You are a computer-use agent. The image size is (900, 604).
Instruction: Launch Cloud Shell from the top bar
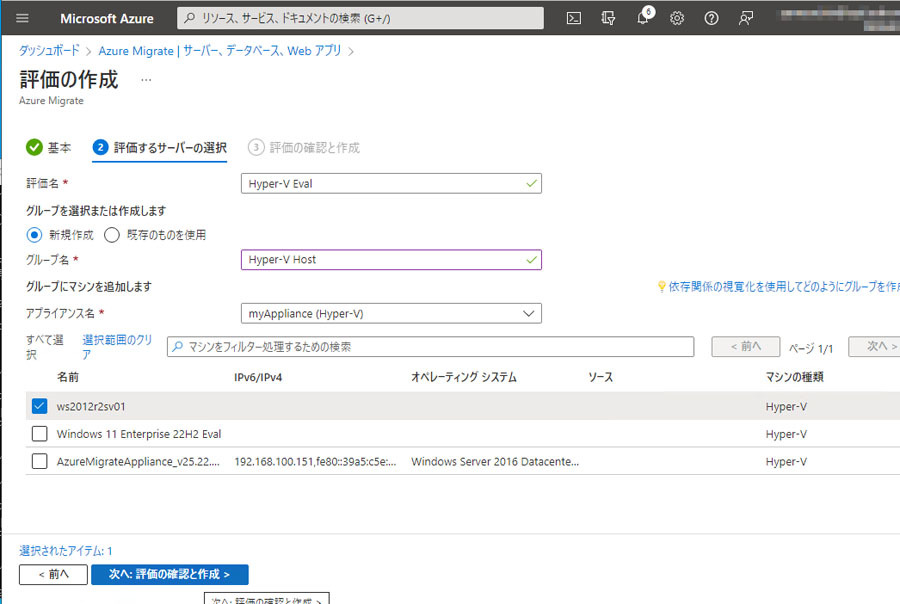pos(573,18)
